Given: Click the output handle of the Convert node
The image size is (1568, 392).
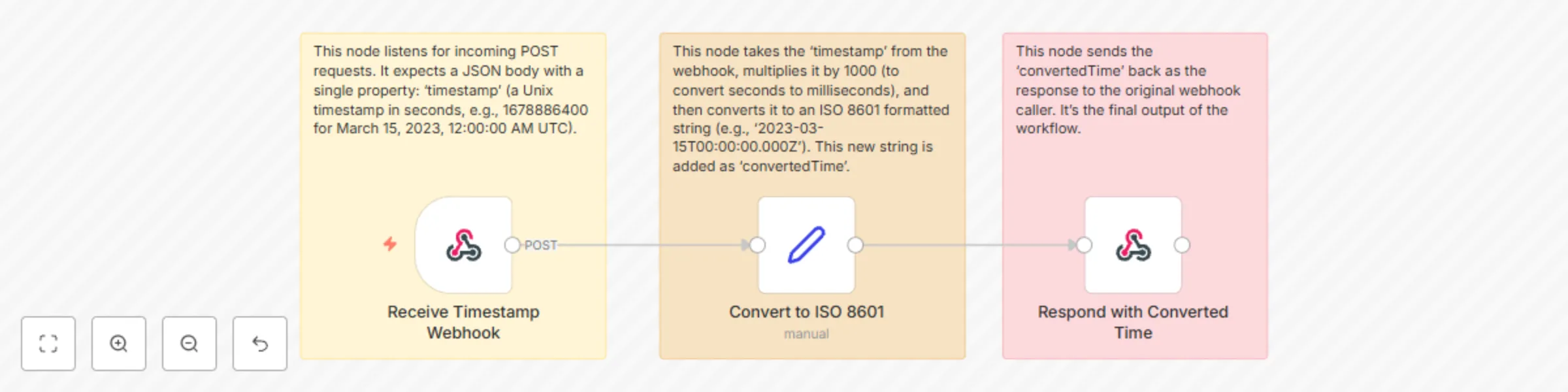Looking at the screenshot, I should (x=856, y=245).
